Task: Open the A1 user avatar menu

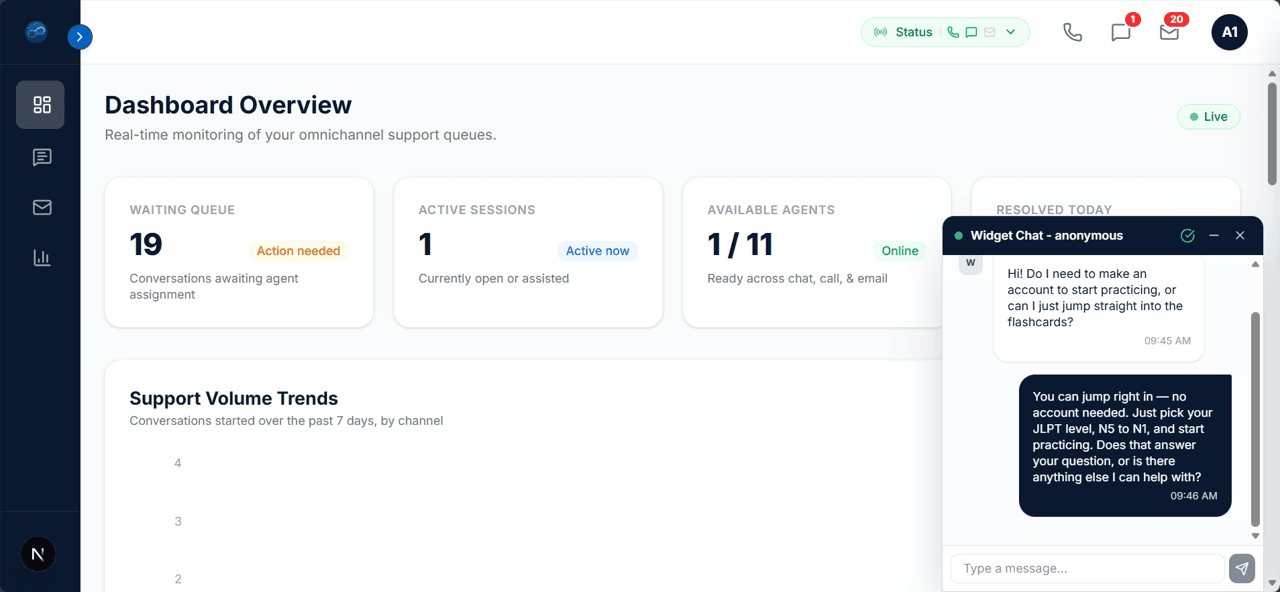Action: 1229,32
